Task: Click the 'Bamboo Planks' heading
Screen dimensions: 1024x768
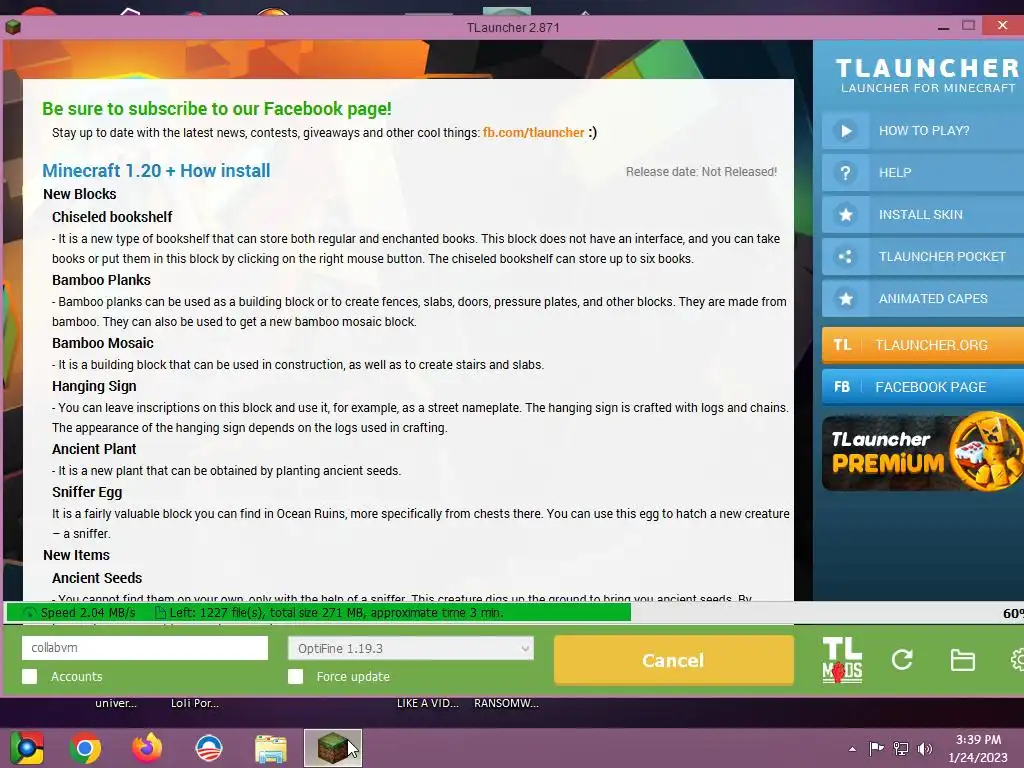Action: pyautogui.click(x=101, y=280)
